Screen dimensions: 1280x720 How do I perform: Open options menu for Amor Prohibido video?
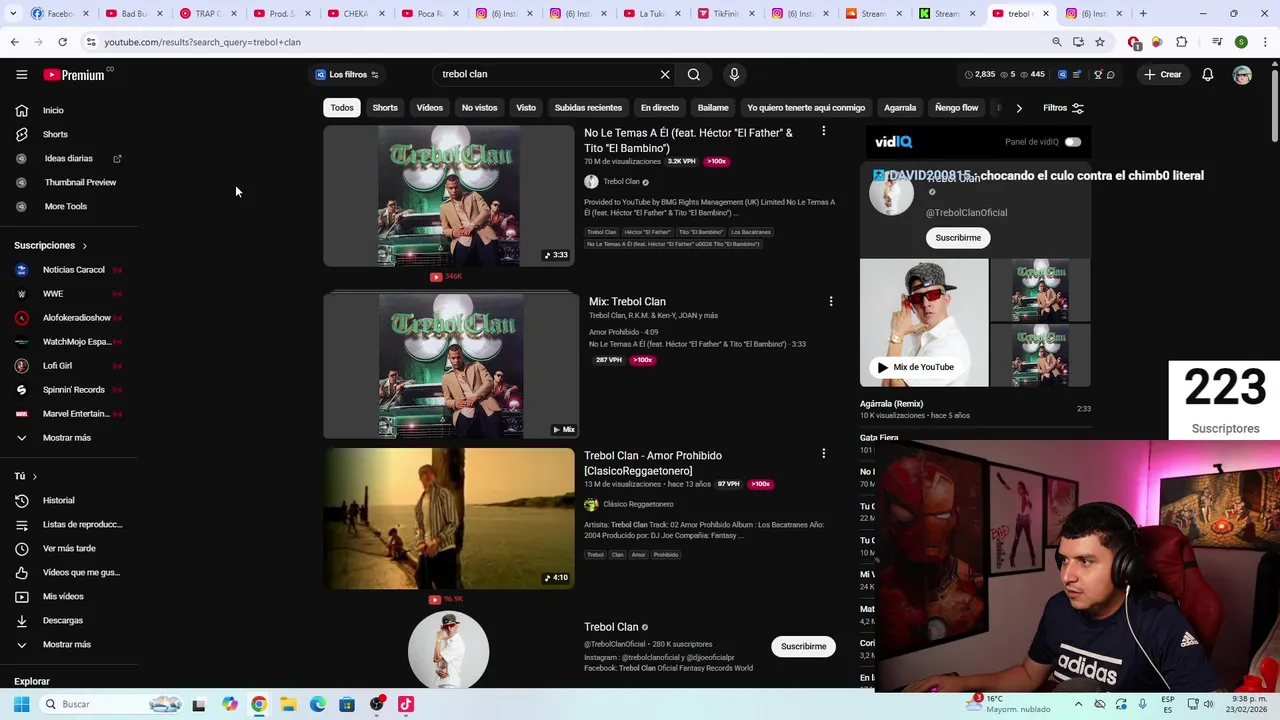(823, 454)
